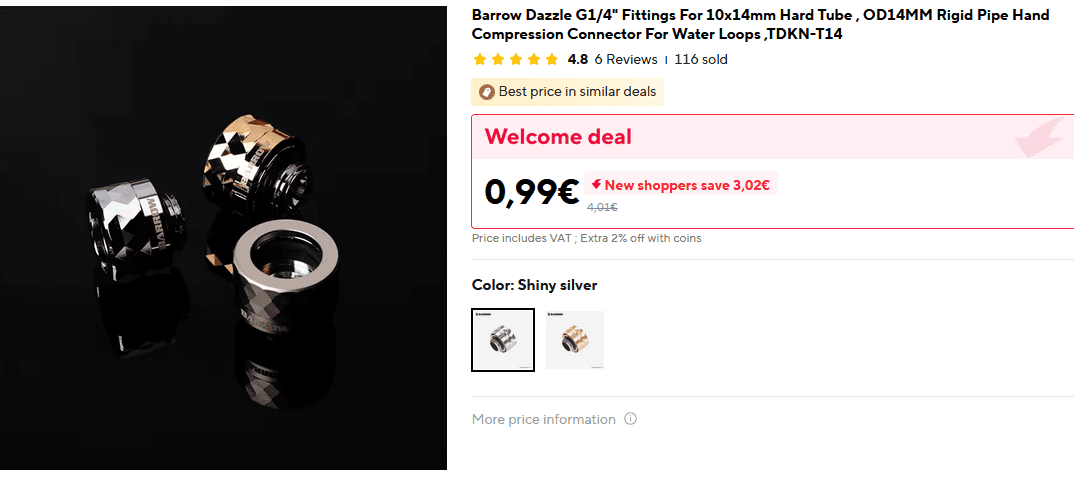Click the Welcome deal heading
The width and height of the screenshot is (1074, 489).
558,137
